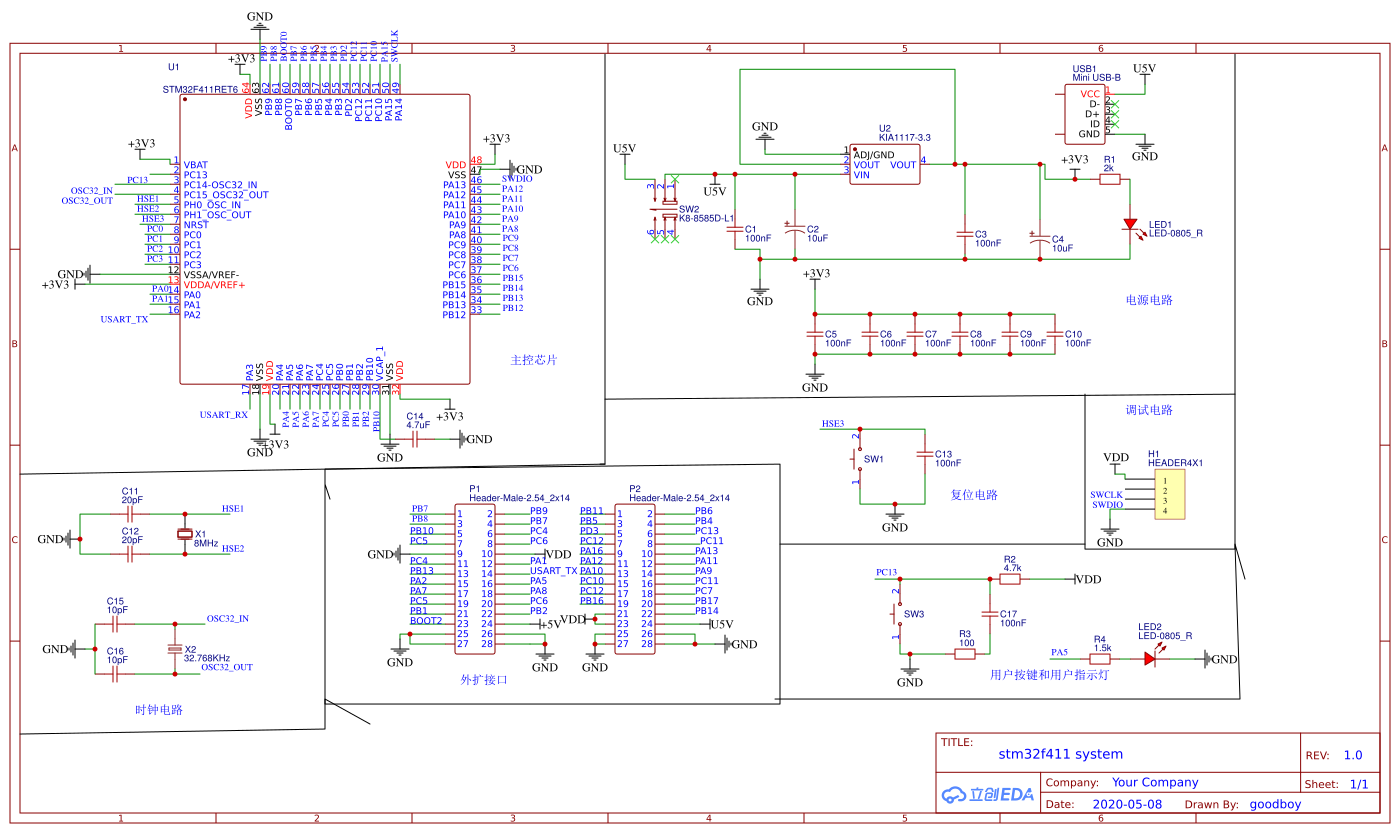This screenshot has height=833, width=1400.
Task: Click the R1 2k resistor symbol
Action: pos(1108,180)
